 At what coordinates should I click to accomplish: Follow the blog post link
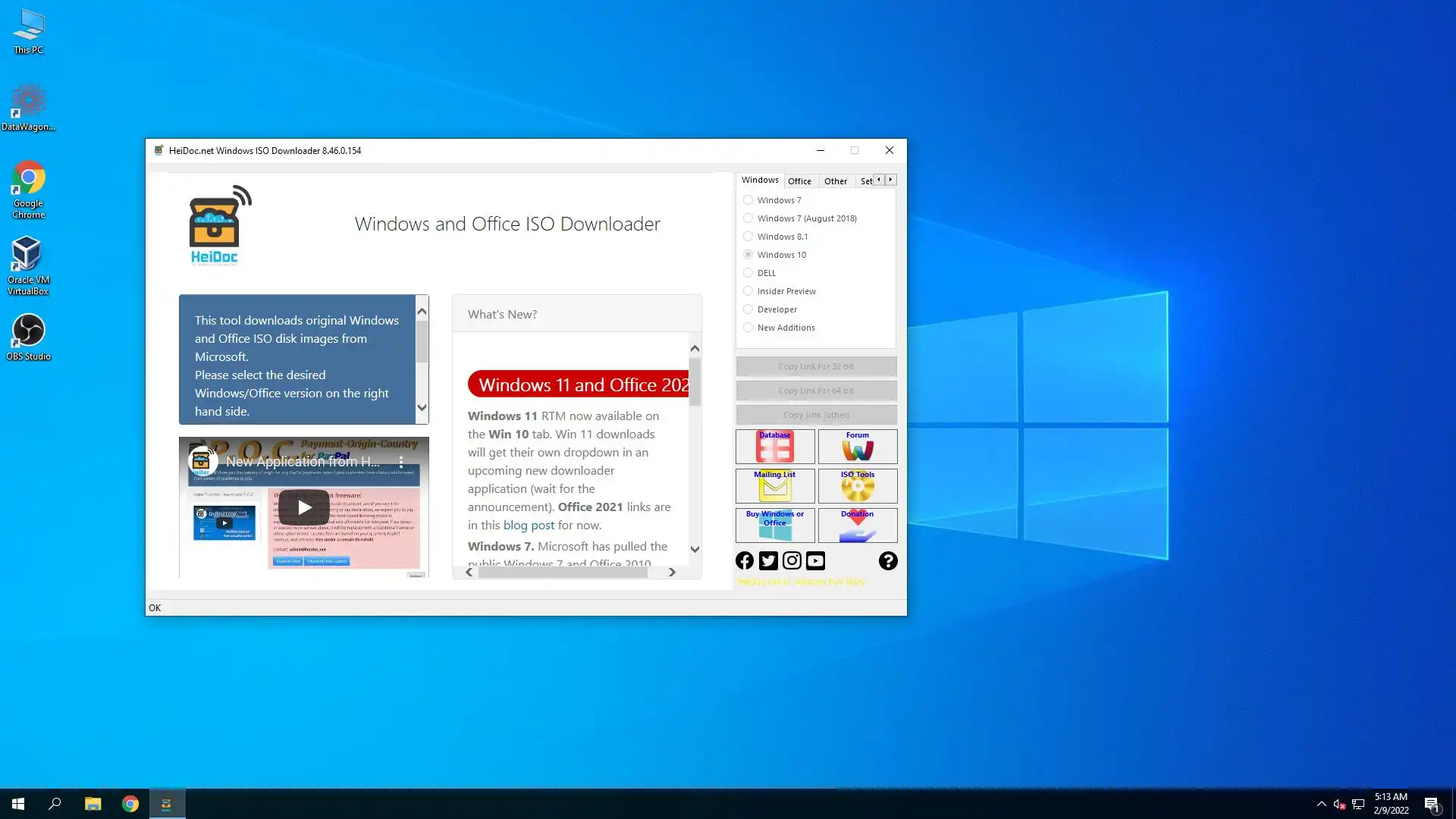529,526
